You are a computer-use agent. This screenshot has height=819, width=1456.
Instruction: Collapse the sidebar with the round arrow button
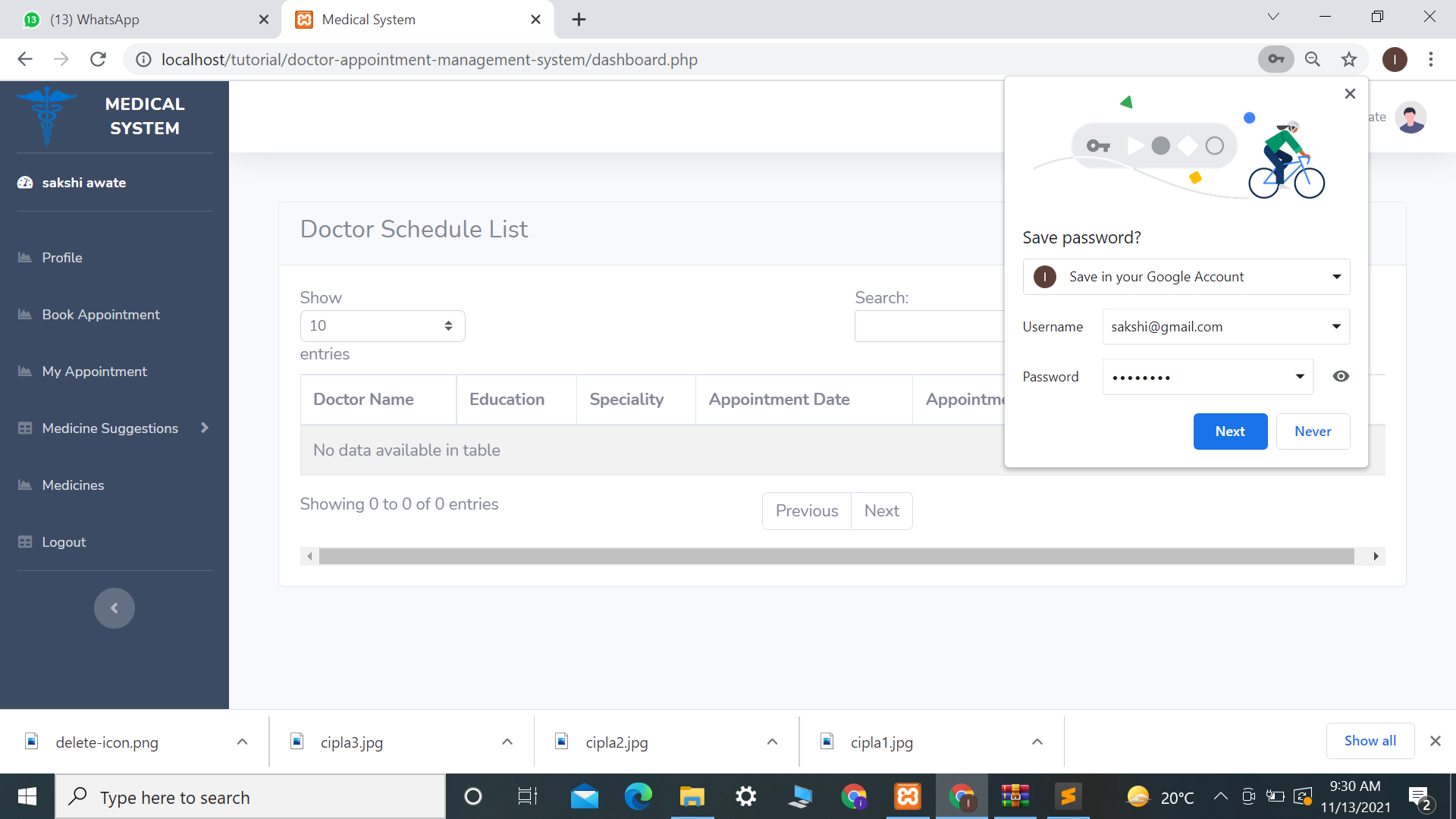[x=115, y=608]
